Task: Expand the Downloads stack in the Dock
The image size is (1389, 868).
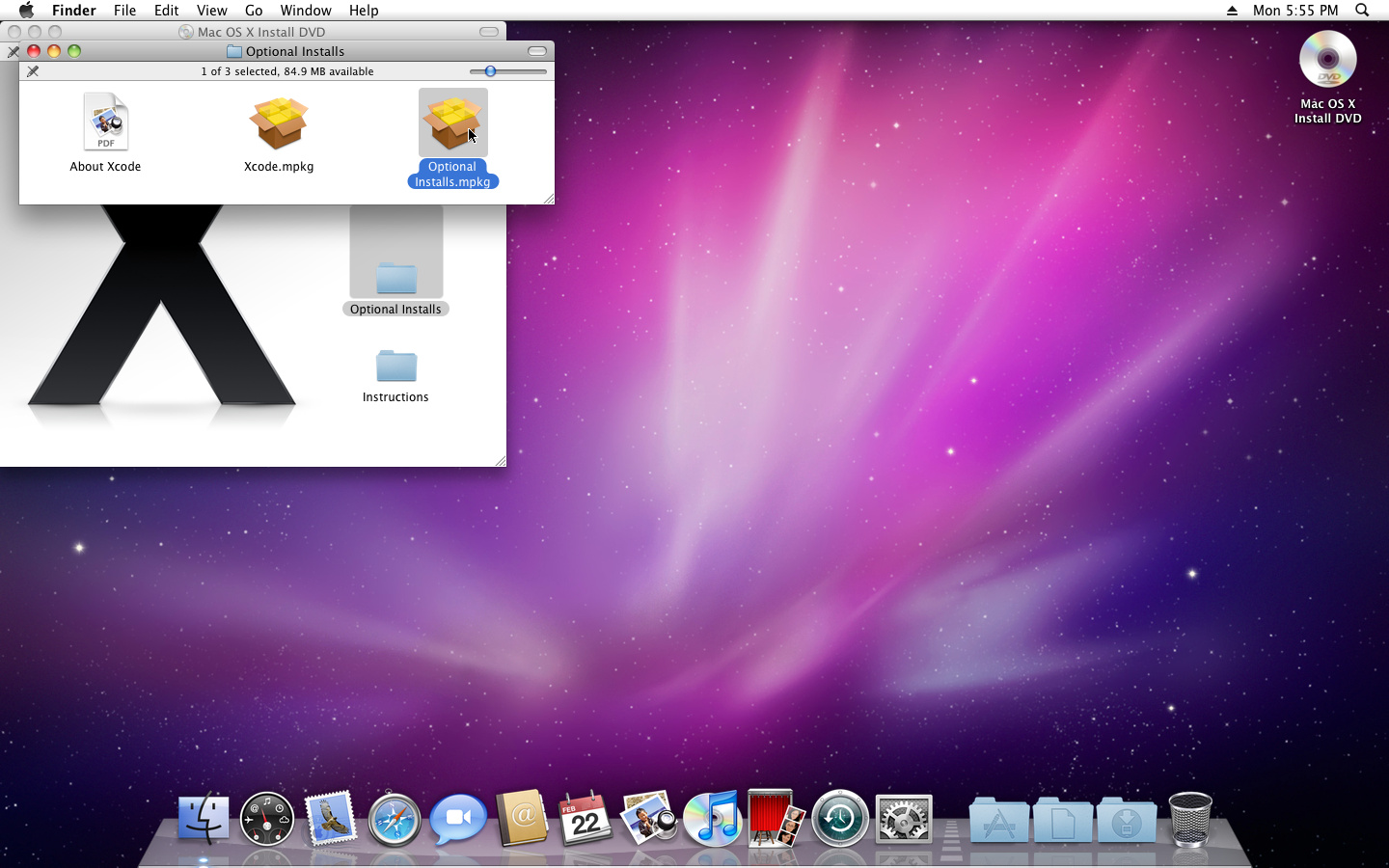Action: 1126,822
